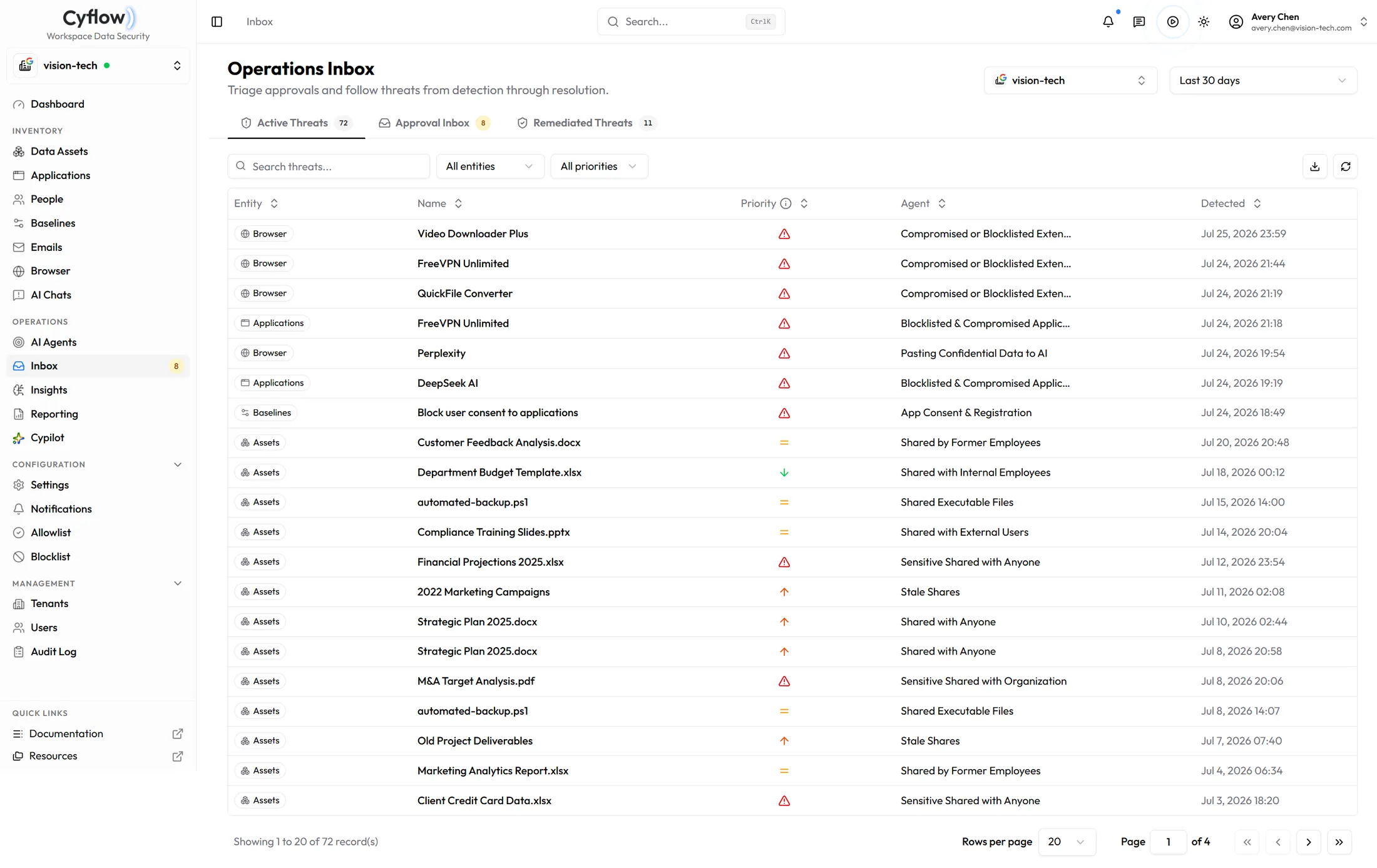Open Blocklist page

[50, 556]
